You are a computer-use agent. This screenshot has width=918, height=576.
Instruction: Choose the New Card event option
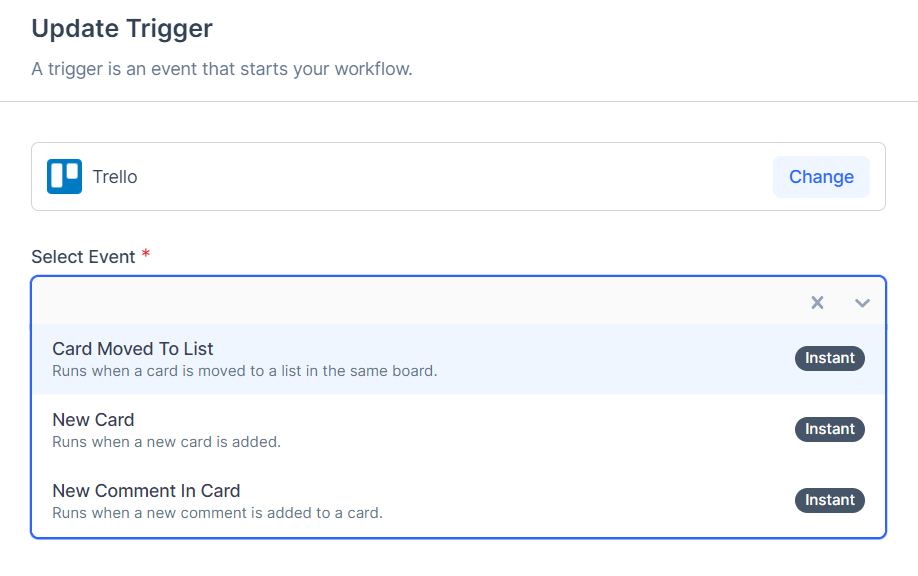pos(93,420)
